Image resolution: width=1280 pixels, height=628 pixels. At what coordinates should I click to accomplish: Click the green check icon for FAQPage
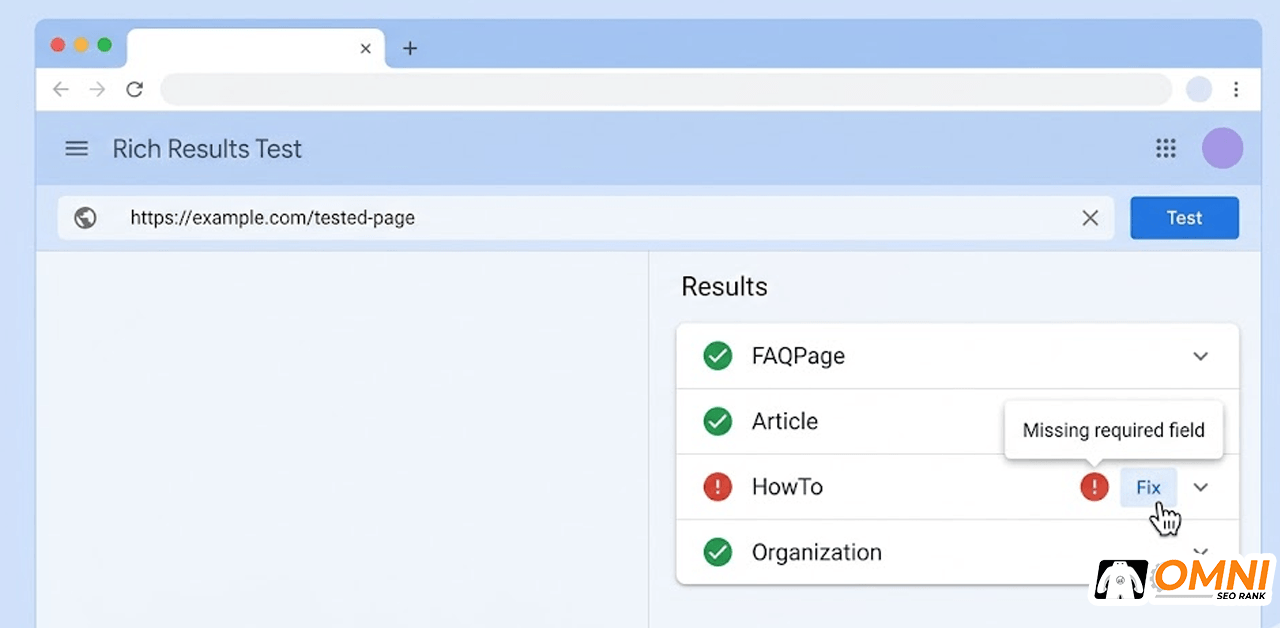(x=718, y=356)
